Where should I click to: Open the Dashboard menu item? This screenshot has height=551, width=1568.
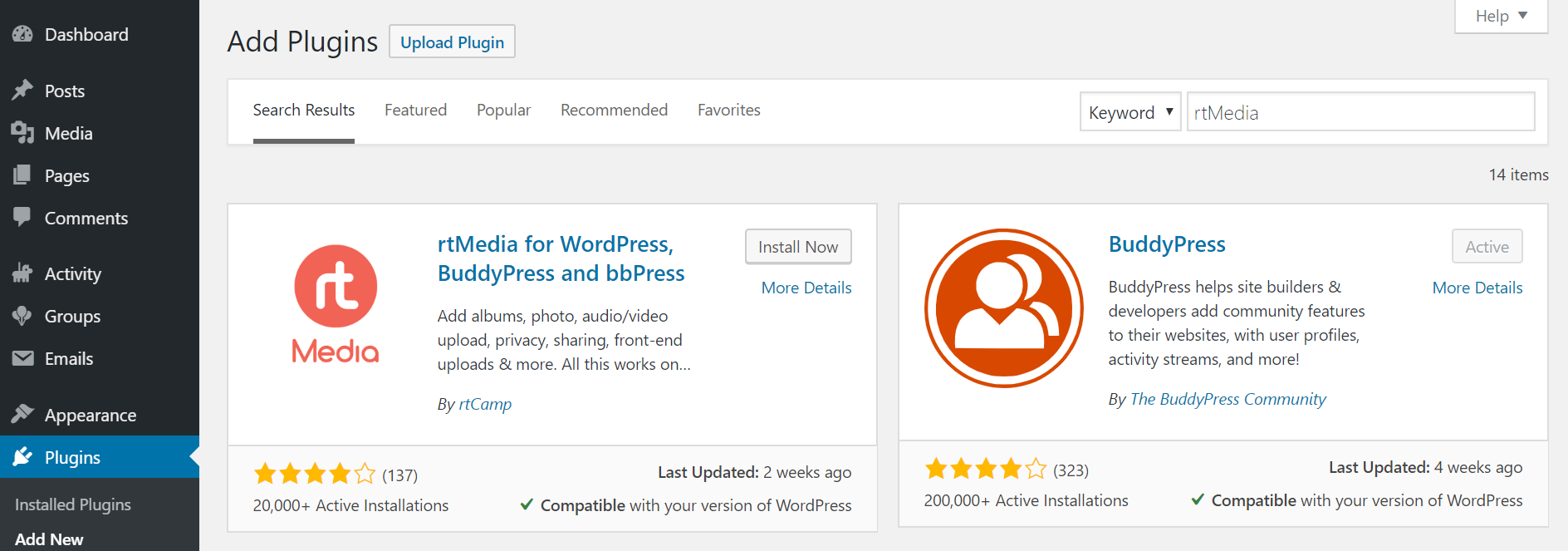pyautogui.click(x=100, y=34)
